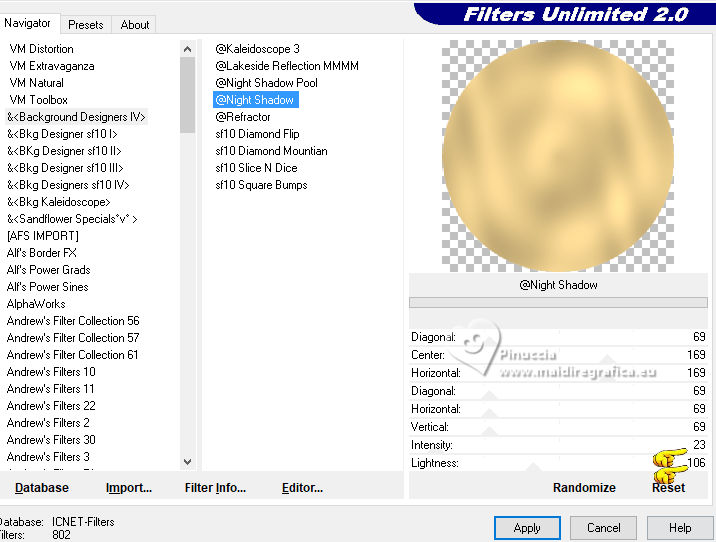Choose sf10 Slice N Dice filter
The width and height of the screenshot is (716, 542).
256,168
